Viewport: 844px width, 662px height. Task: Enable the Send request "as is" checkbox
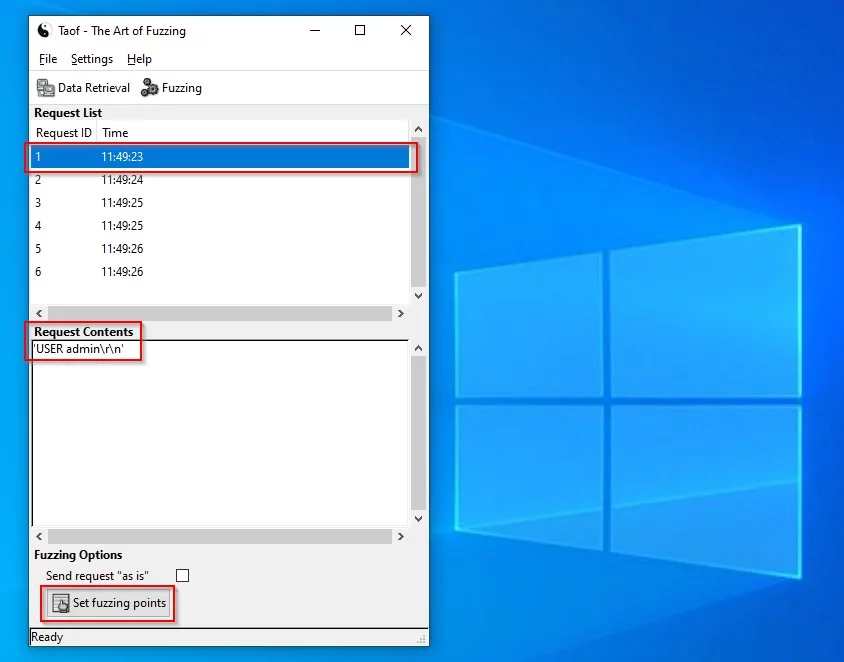pos(182,575)
